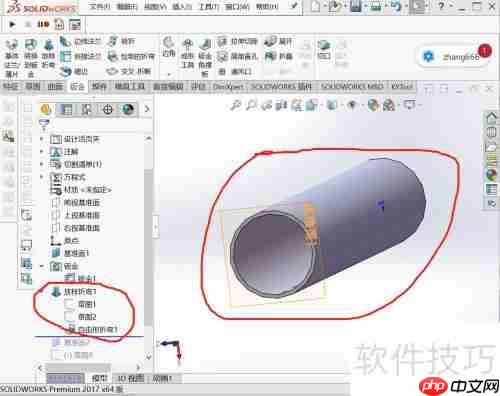Open SOLIDWORKS Resources home icon in task pane
500x396 pixels.
pos(491,118)
